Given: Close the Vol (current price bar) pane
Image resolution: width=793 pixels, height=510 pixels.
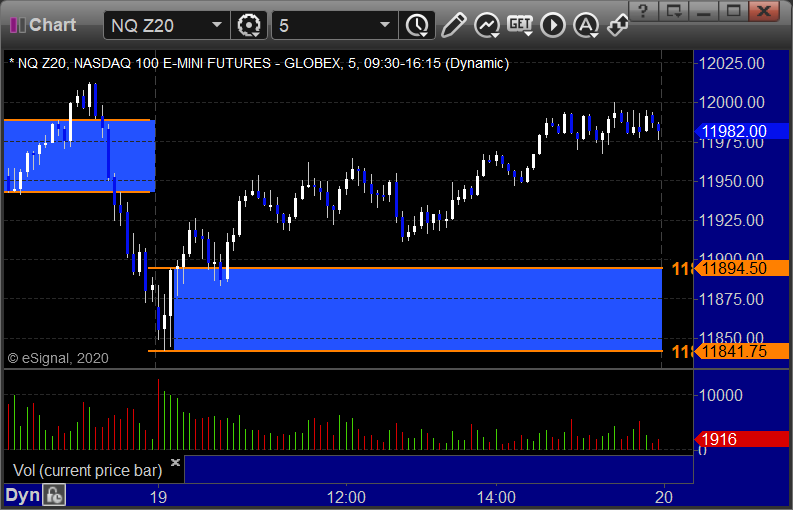Looking at the screenshot, I should [x=175, y=462].
